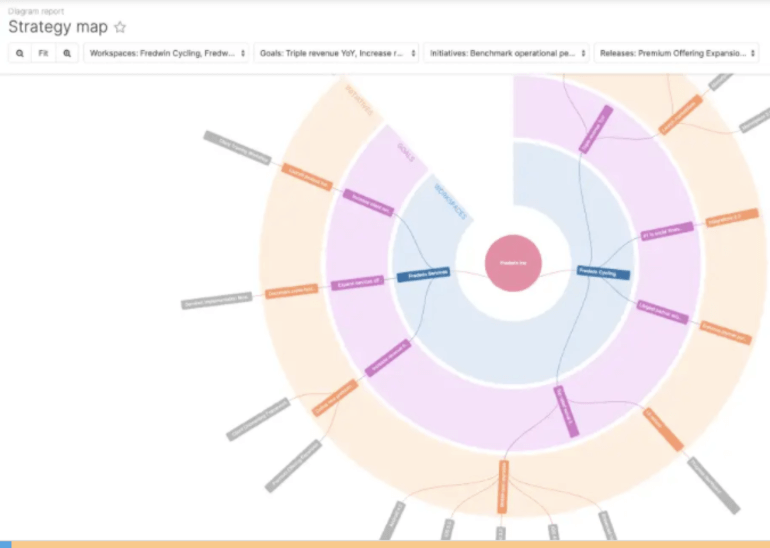Click the Partners Offering Expansion release node
Image resolution: width=770 pixels, height=548 pixels.
tap(293, 466)
